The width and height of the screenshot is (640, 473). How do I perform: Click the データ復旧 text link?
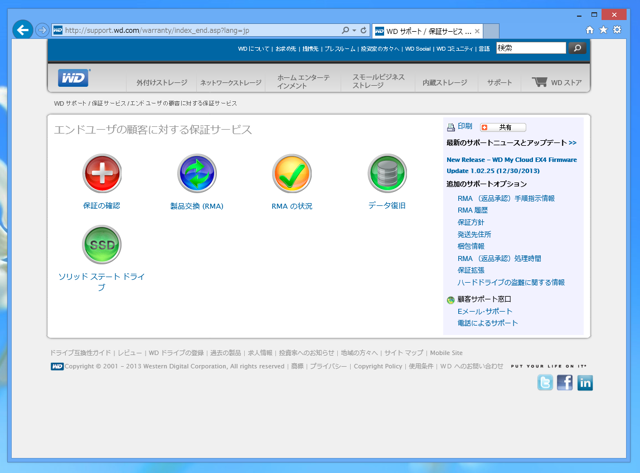pyautogui.click(x=387, y=206)
